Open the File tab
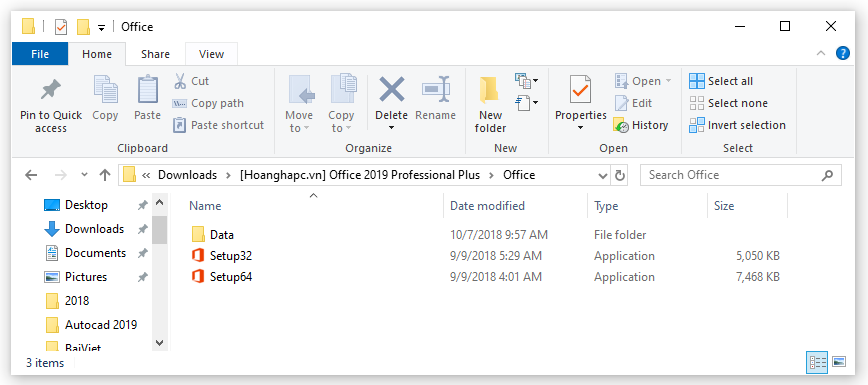This screenshot has width=868, height=385. click(40, 54)
